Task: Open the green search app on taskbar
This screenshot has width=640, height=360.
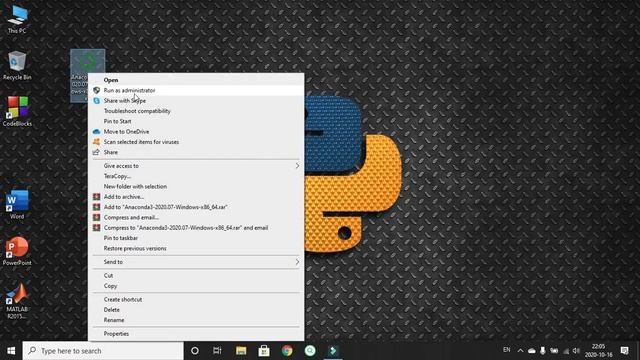Action: tap(310, 351)
